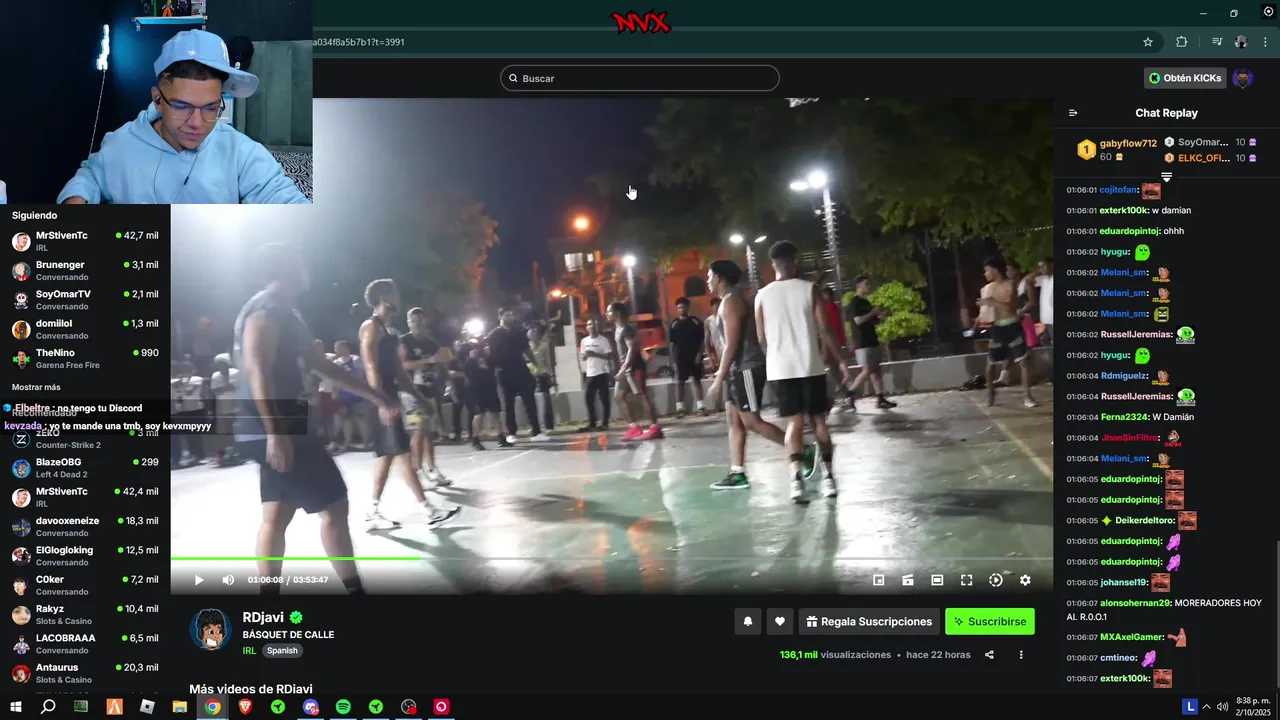Click Regala Suscripciones button

point(869,621)
